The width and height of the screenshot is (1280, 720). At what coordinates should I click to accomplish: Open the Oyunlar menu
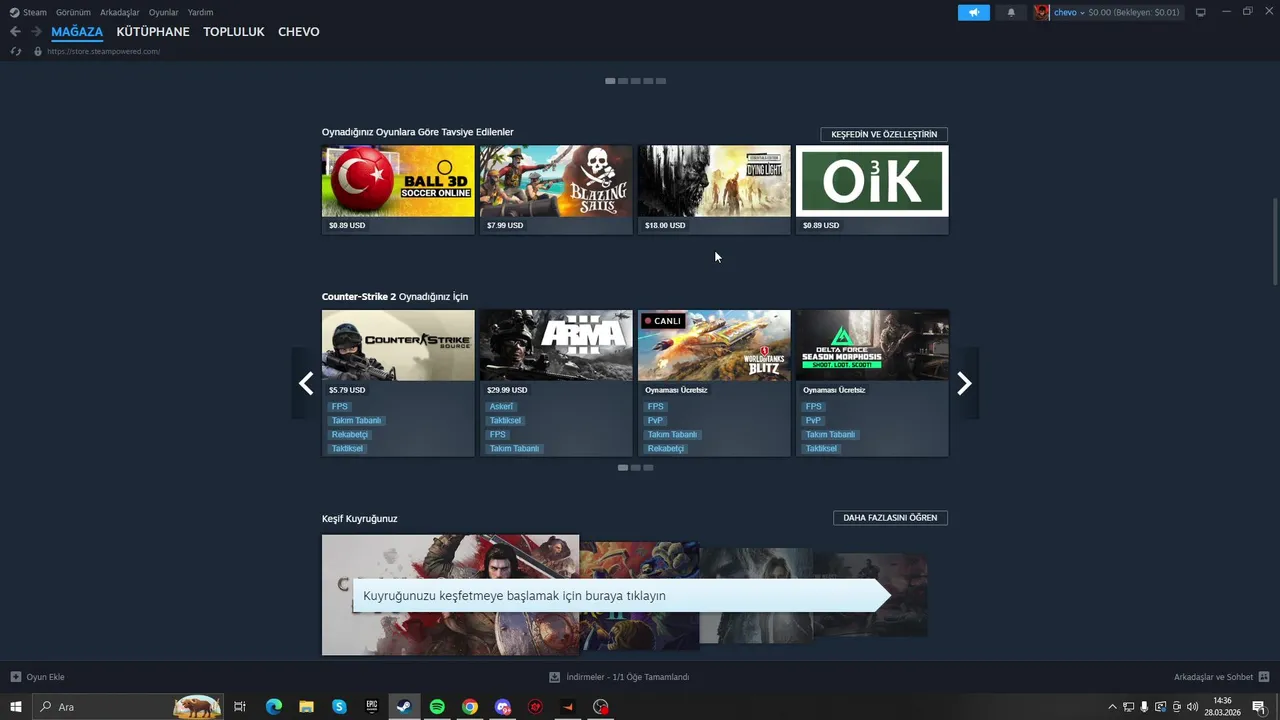click(x=163, y=12)
